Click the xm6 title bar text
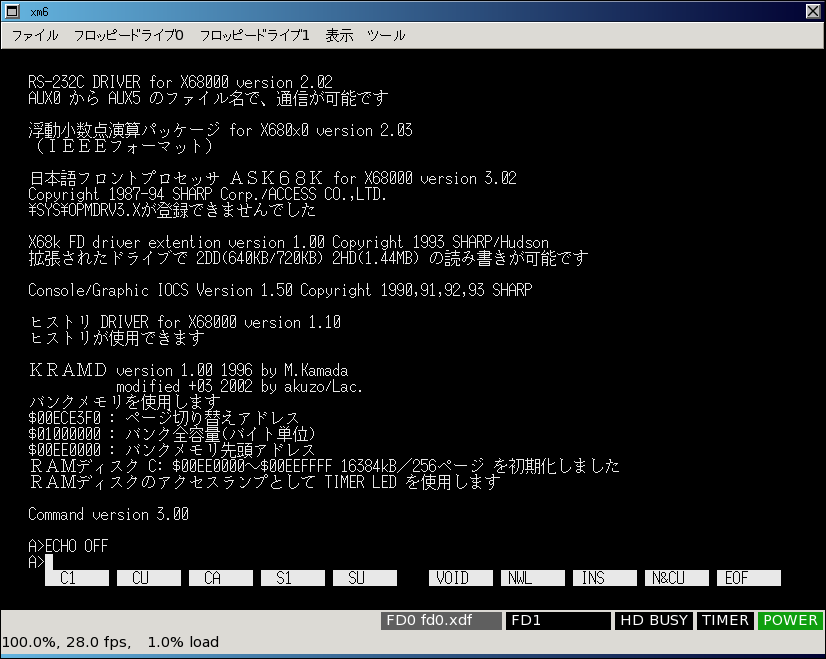This screenshot has height=659, width=826. coord(40,12)
